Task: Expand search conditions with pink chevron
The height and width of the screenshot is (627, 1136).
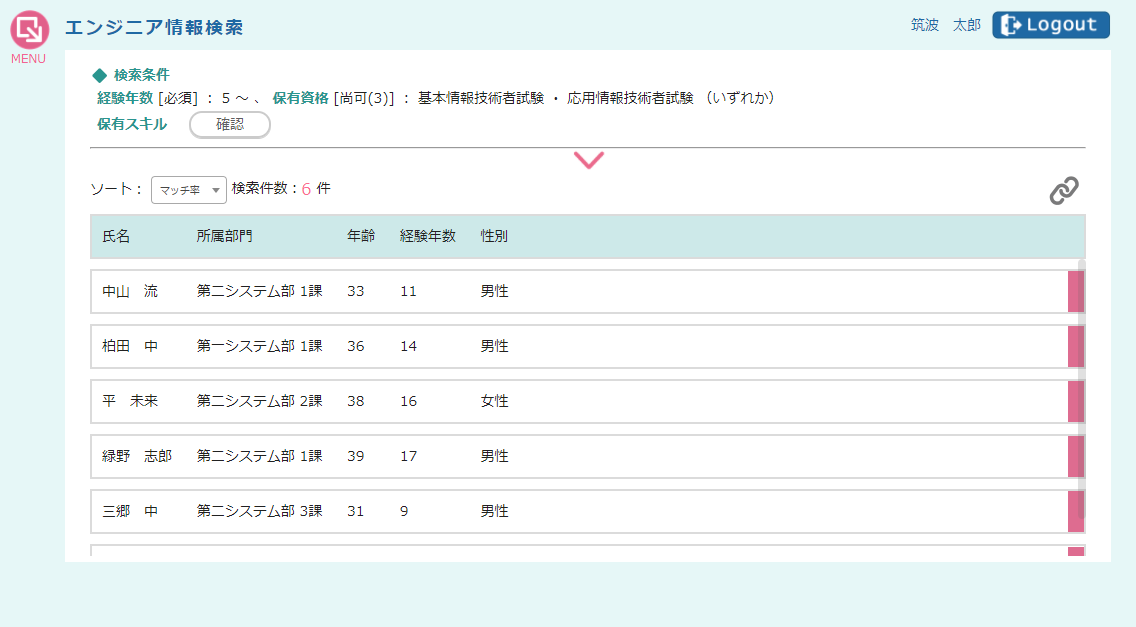Action: coord(589,160)
